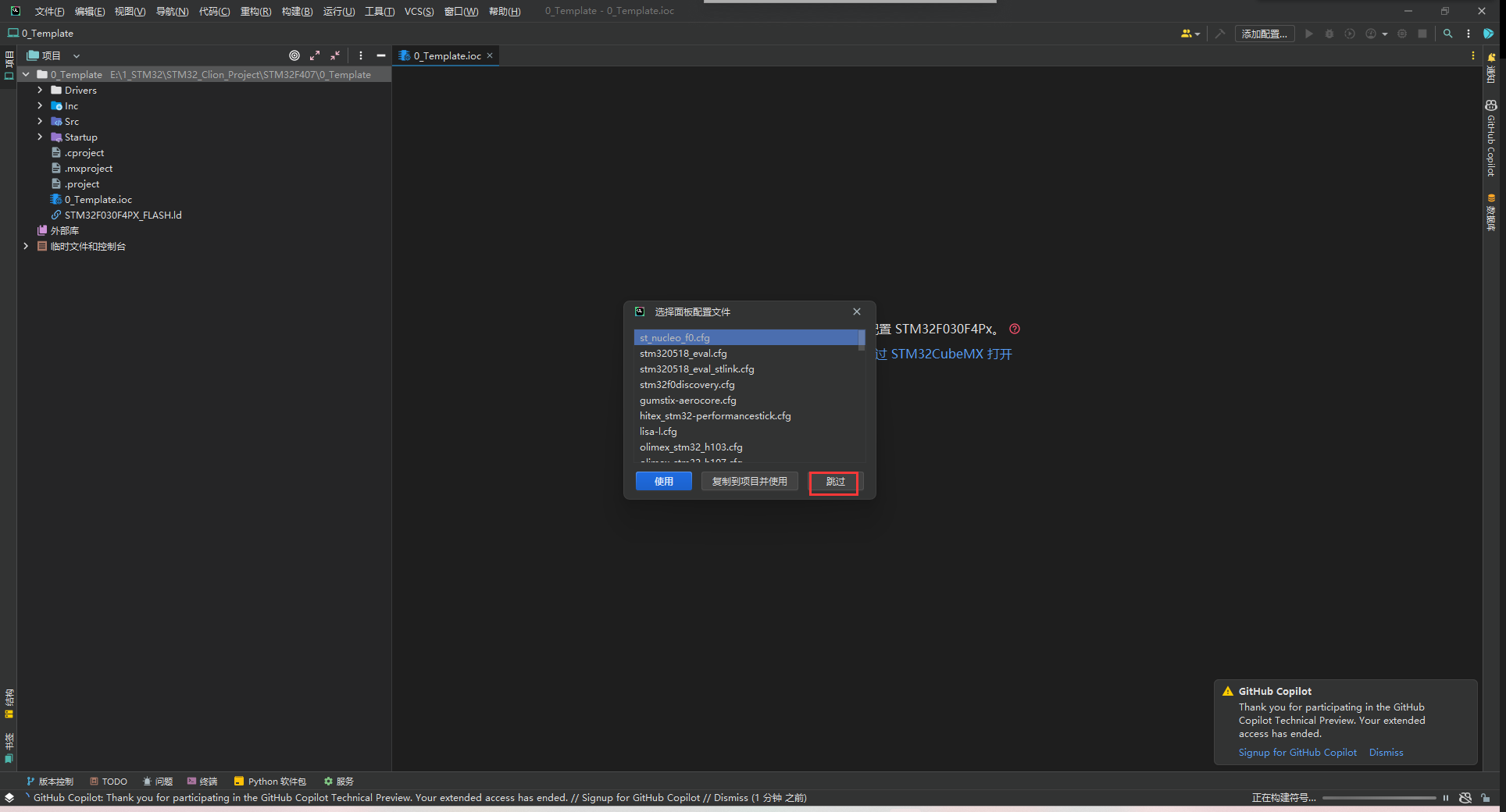Expand the Startup folder
This screenshot has width=1506, height=812.
point(40,137)
